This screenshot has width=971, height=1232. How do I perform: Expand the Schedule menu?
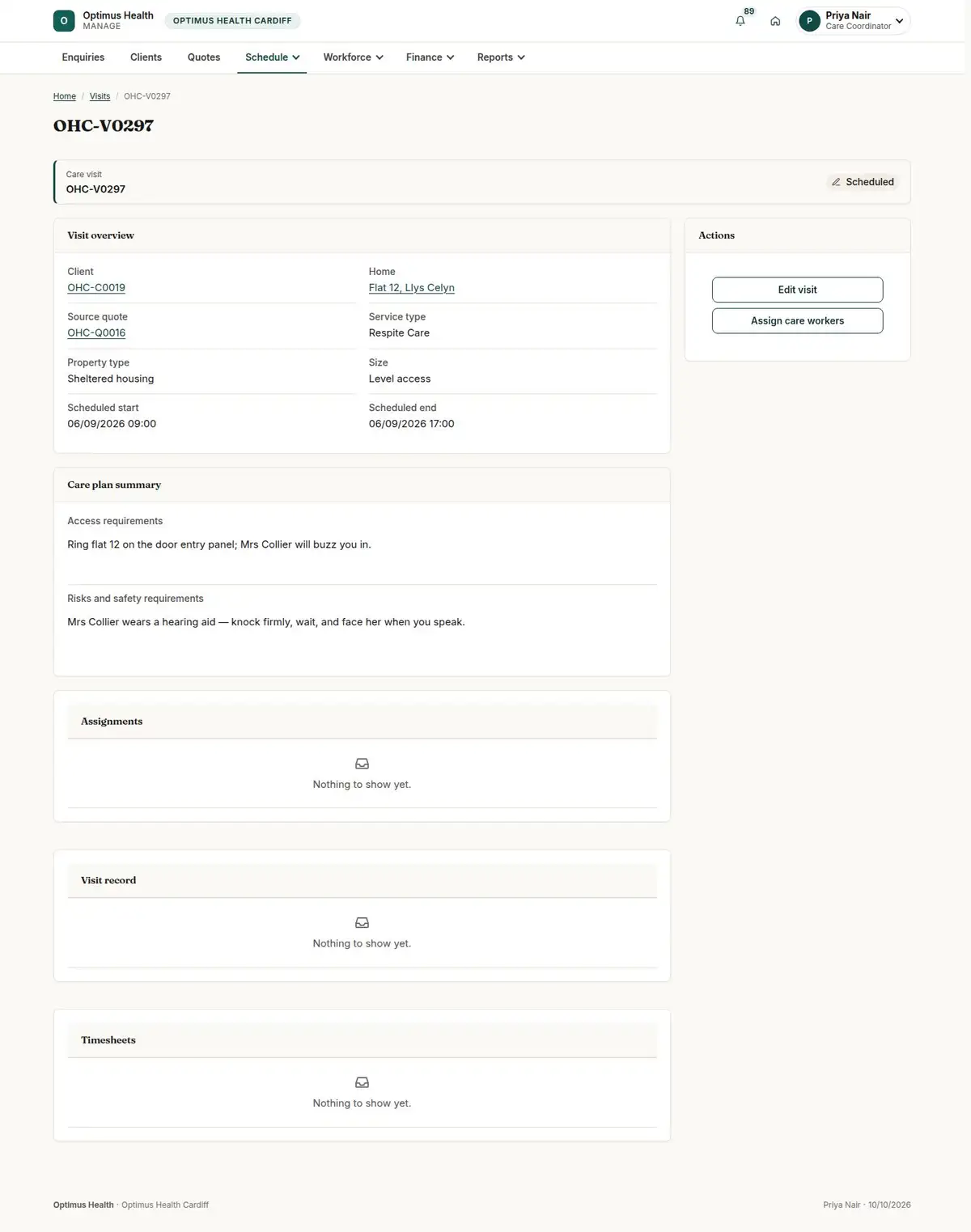[x=272, y=57]
